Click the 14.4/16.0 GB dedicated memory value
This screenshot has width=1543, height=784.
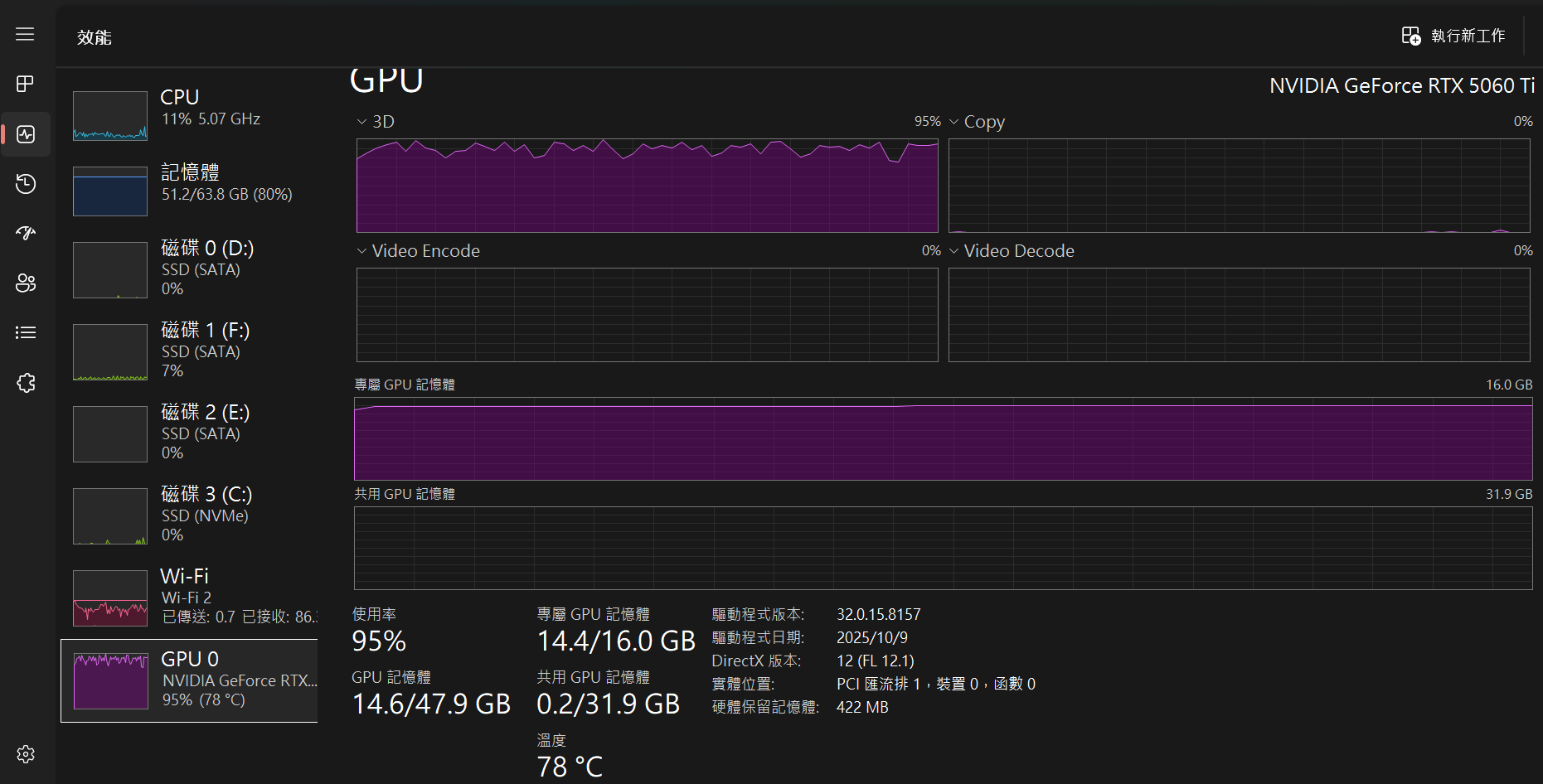pyautogui.click(x=616, y=641)
